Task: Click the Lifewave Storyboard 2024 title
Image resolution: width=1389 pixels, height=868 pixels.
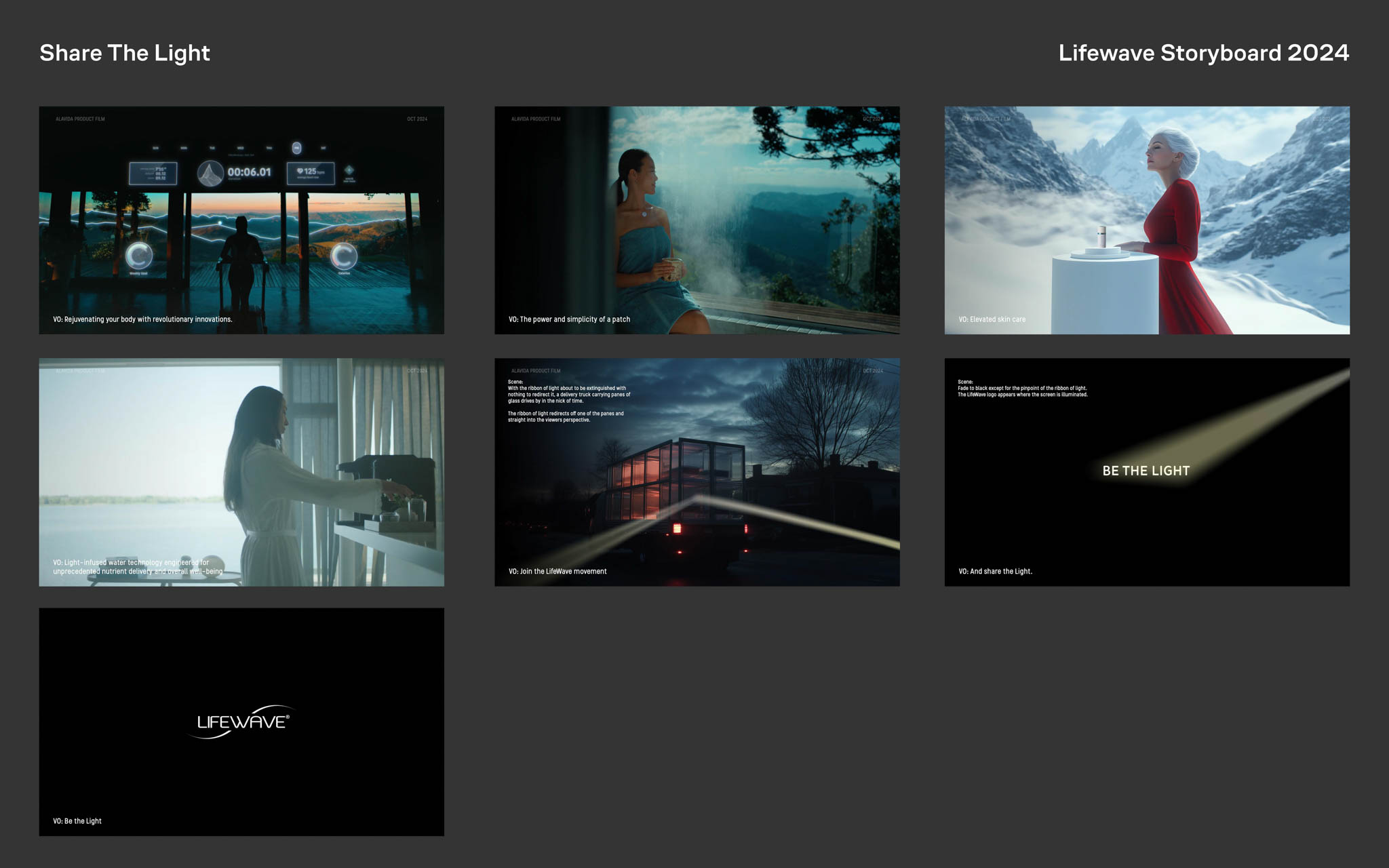Action: coord(1203,53)
